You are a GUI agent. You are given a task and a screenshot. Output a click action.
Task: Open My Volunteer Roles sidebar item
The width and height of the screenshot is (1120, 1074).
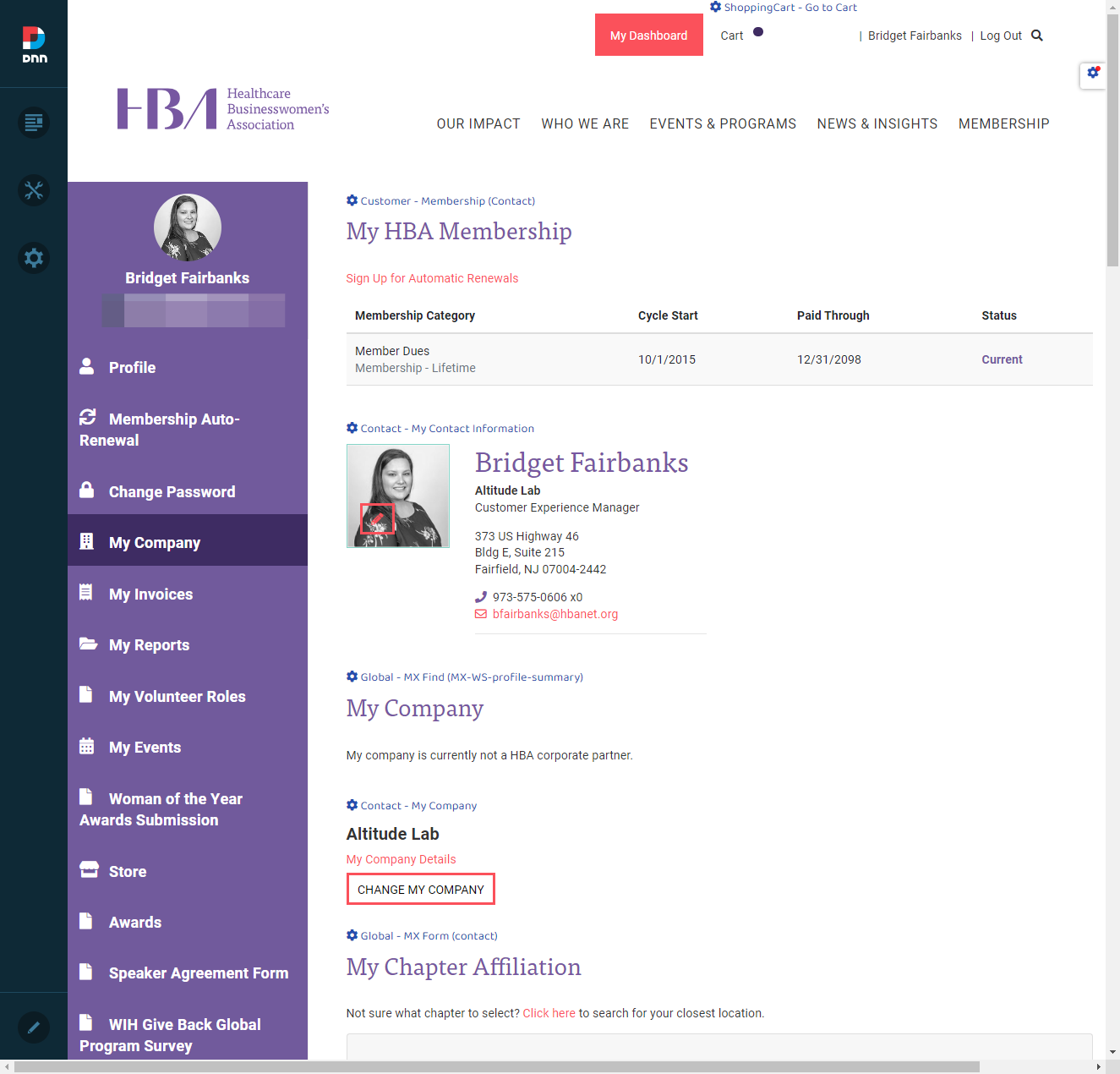click(188, 696)
